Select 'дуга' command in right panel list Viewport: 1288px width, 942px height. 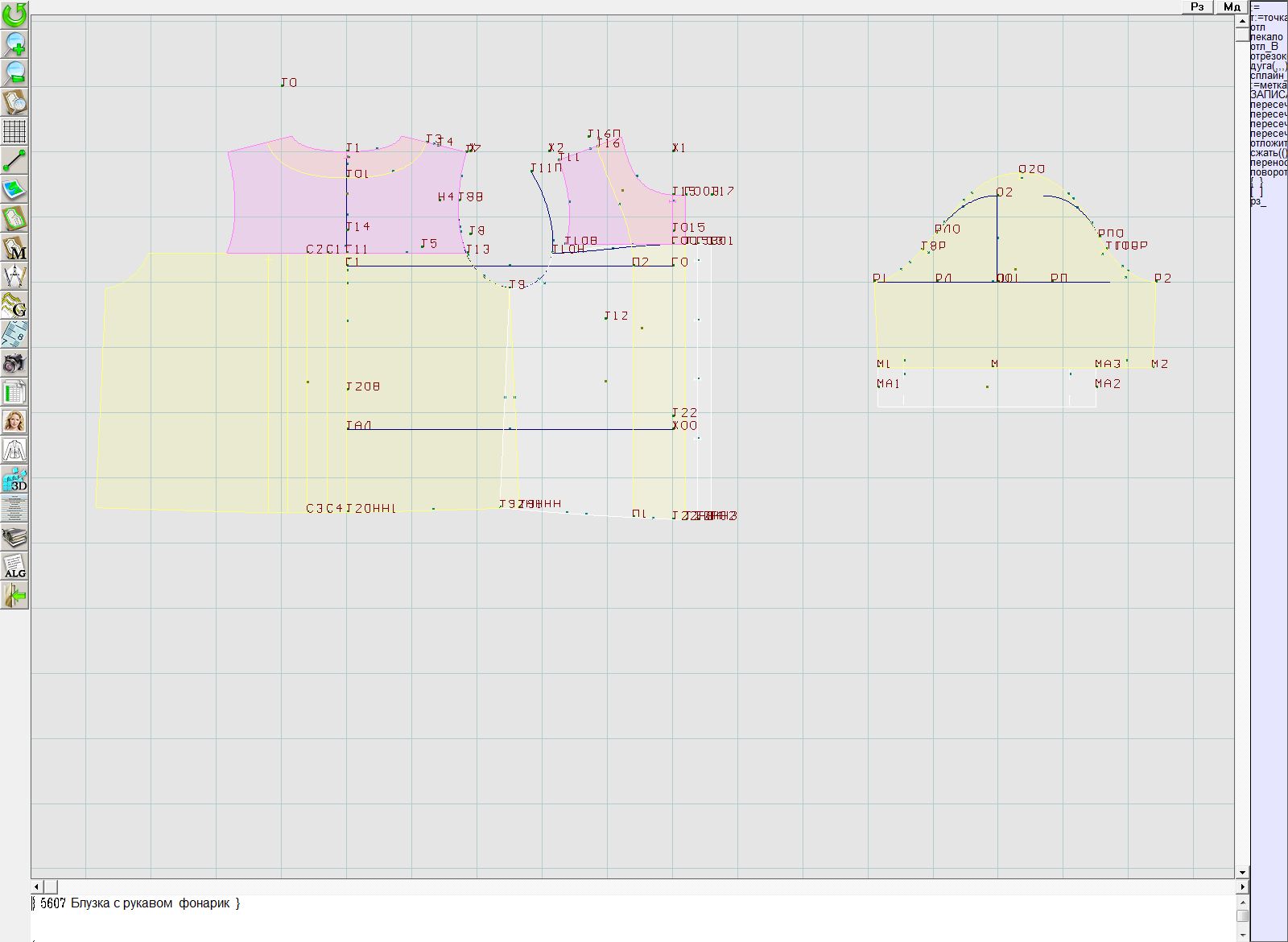[1268, 66]
